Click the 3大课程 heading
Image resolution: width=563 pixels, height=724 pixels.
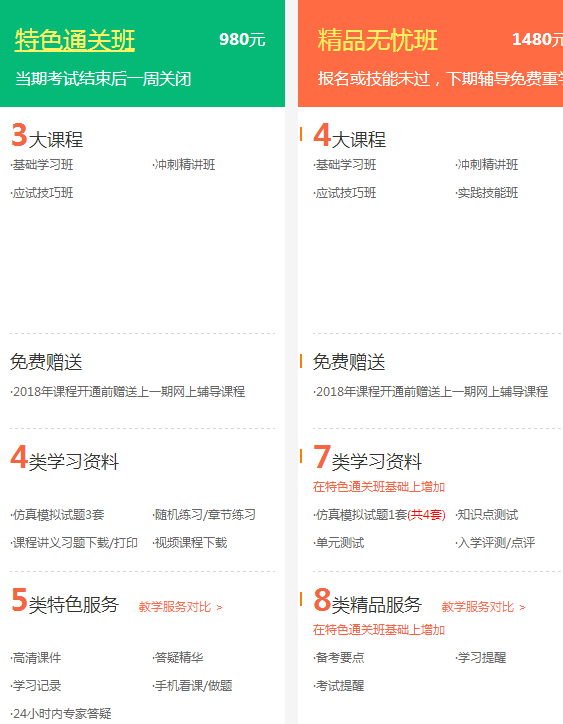click(47, 136)
